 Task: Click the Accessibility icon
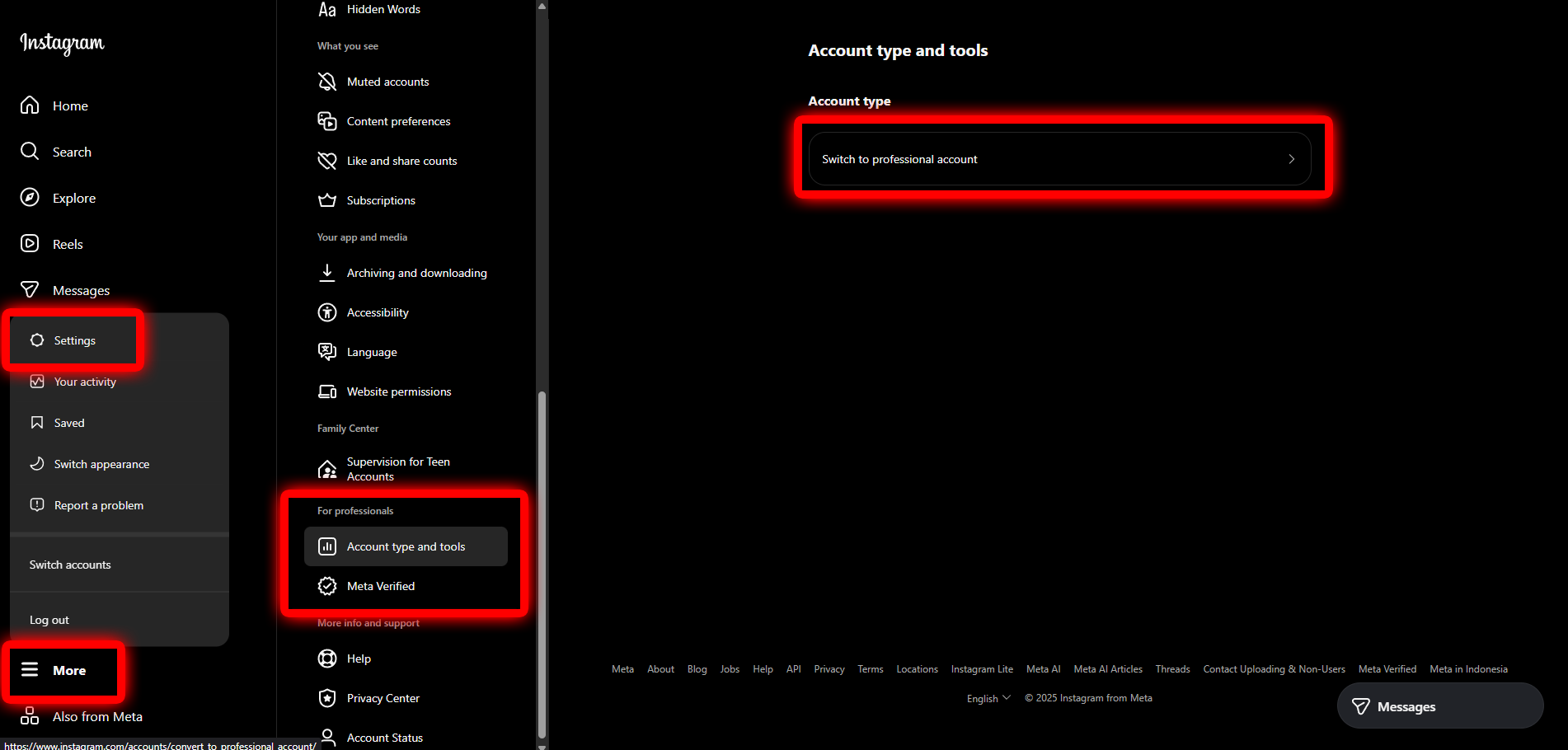pyautogui.click(x=327, y=312)
